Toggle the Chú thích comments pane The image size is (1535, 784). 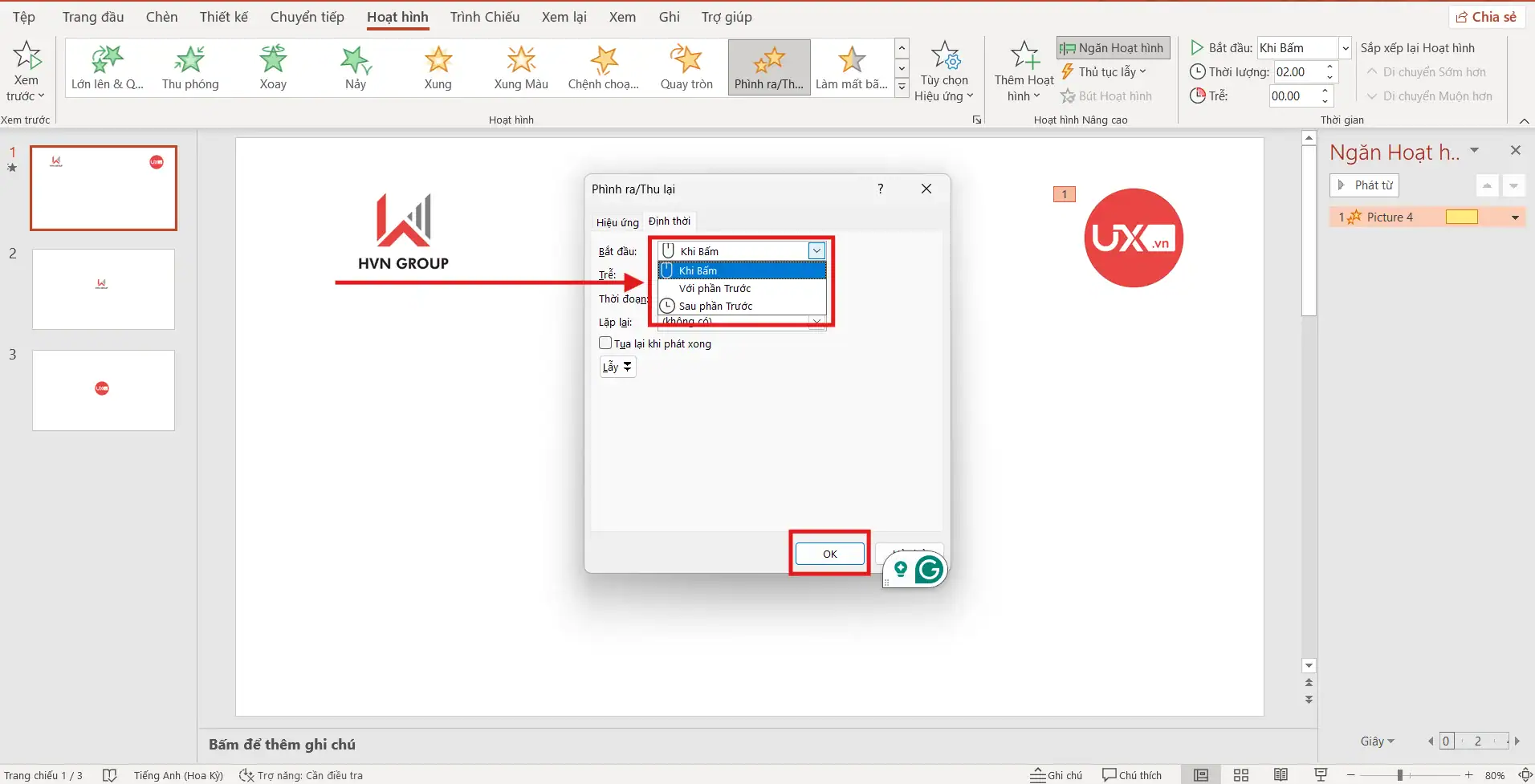[x=1132, y=775]
